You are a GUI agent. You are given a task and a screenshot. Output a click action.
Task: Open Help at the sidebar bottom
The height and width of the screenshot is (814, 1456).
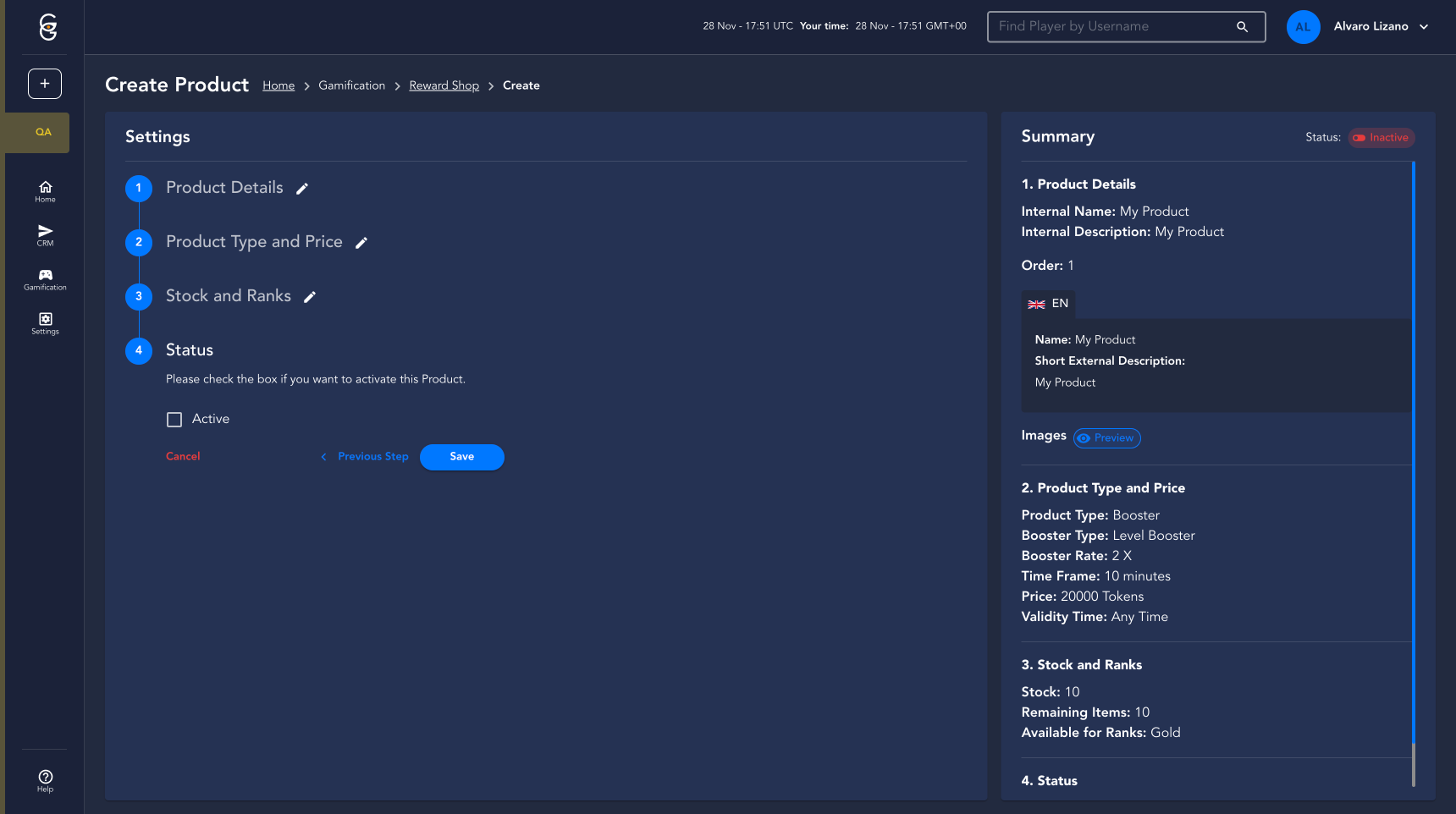pos(45,781)
